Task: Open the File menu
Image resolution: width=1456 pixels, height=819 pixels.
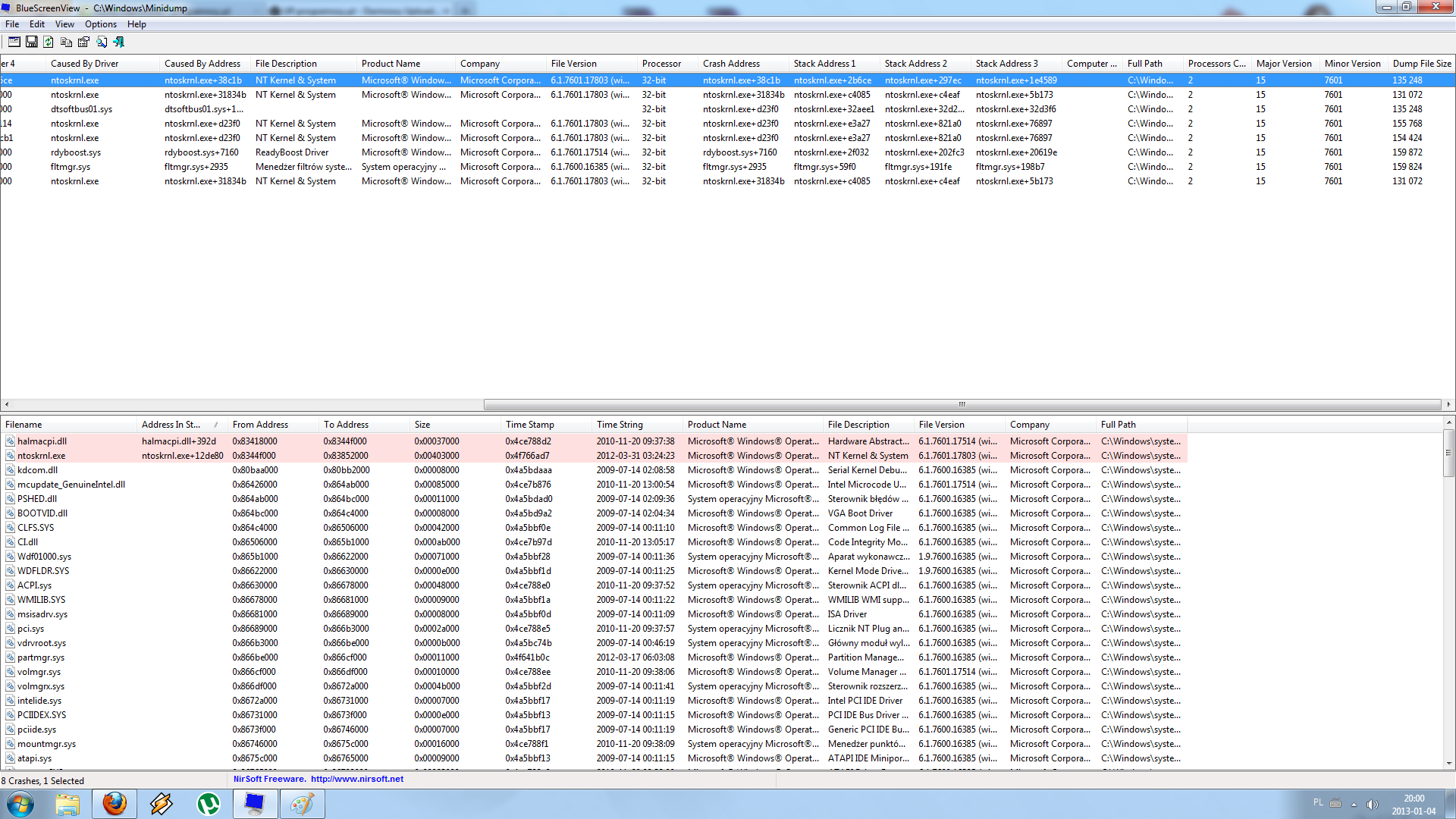Action: [x=12, y=24]
